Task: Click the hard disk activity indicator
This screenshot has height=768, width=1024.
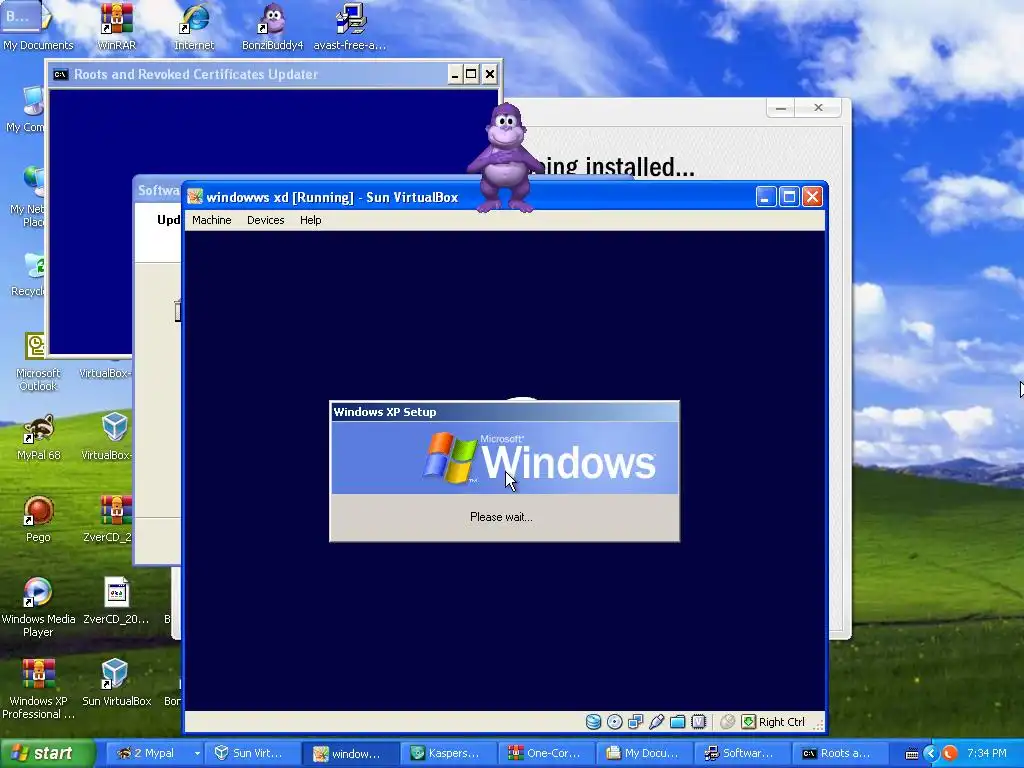Action: 593,722
